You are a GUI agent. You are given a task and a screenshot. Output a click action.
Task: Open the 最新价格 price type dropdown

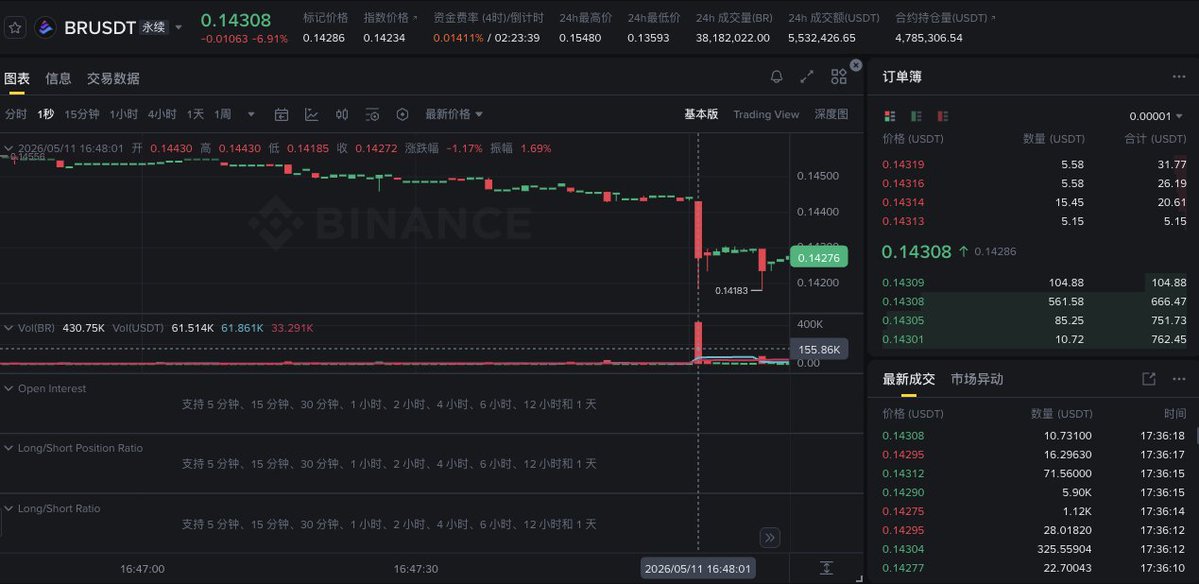454,114
